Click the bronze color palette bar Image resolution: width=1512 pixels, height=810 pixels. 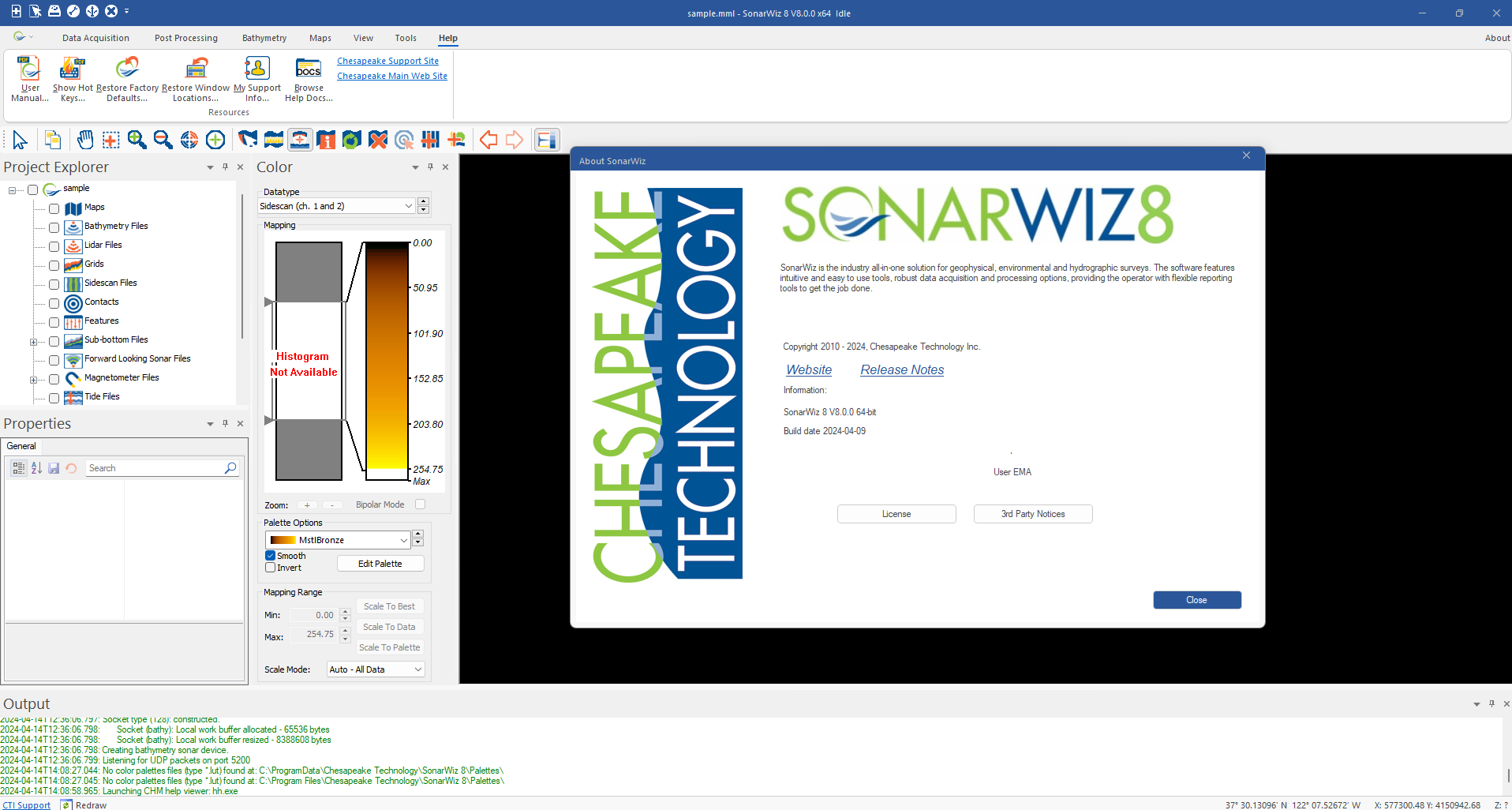387,361
